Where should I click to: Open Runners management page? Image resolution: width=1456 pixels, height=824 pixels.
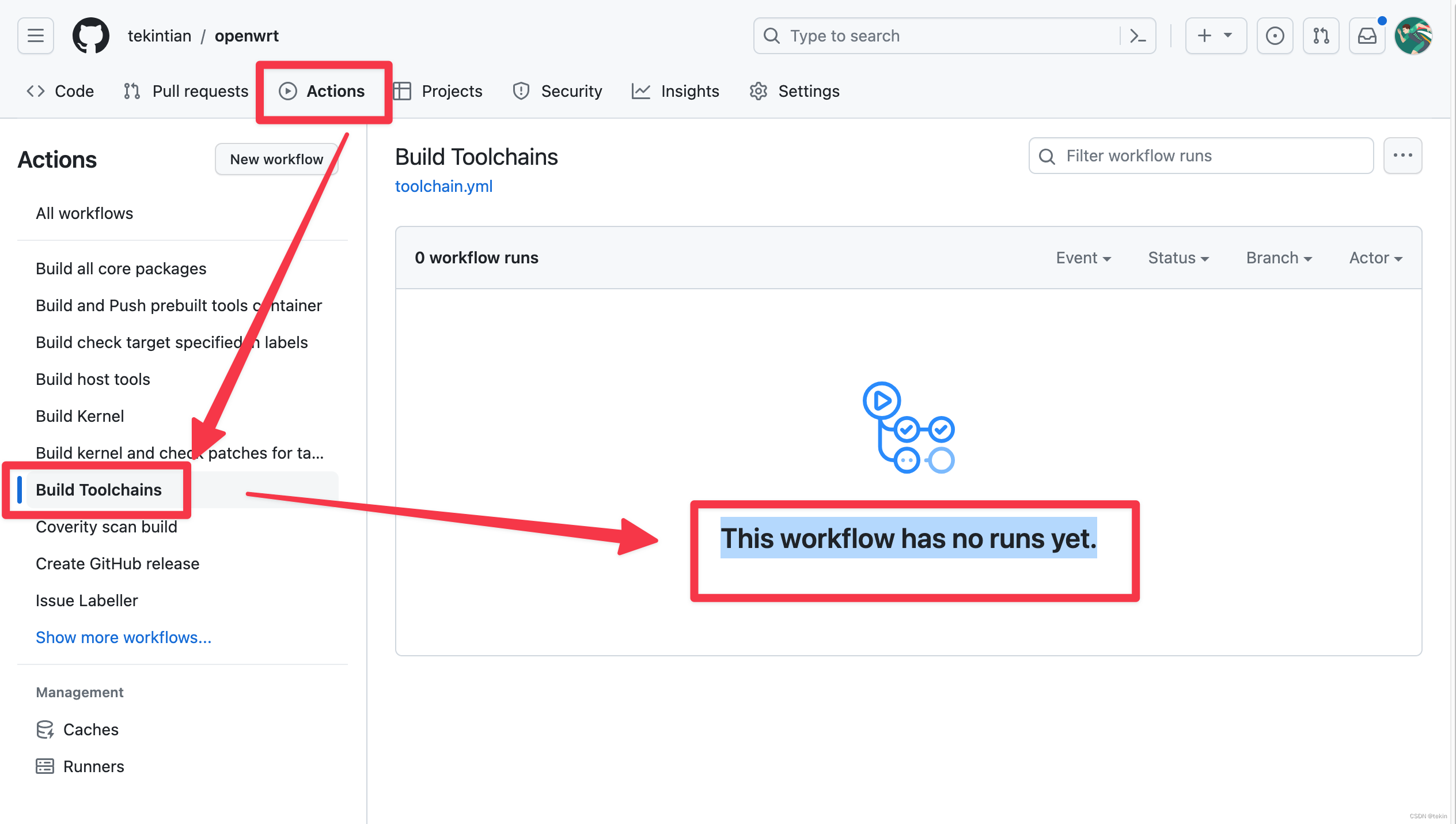pyautogui.click(x=183, y=766)
